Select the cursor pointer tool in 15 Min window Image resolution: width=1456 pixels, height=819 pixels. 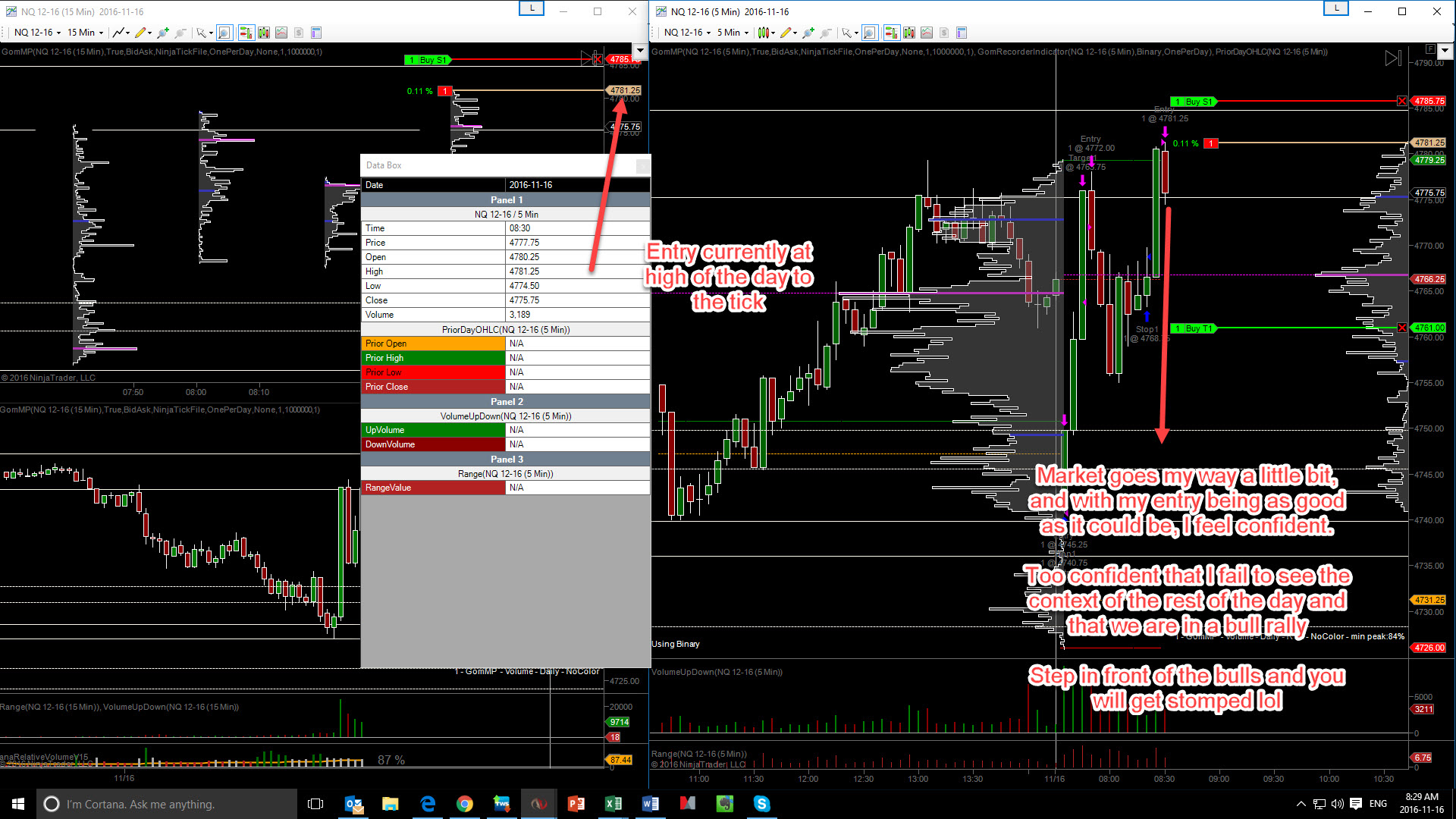pos(201,33)
